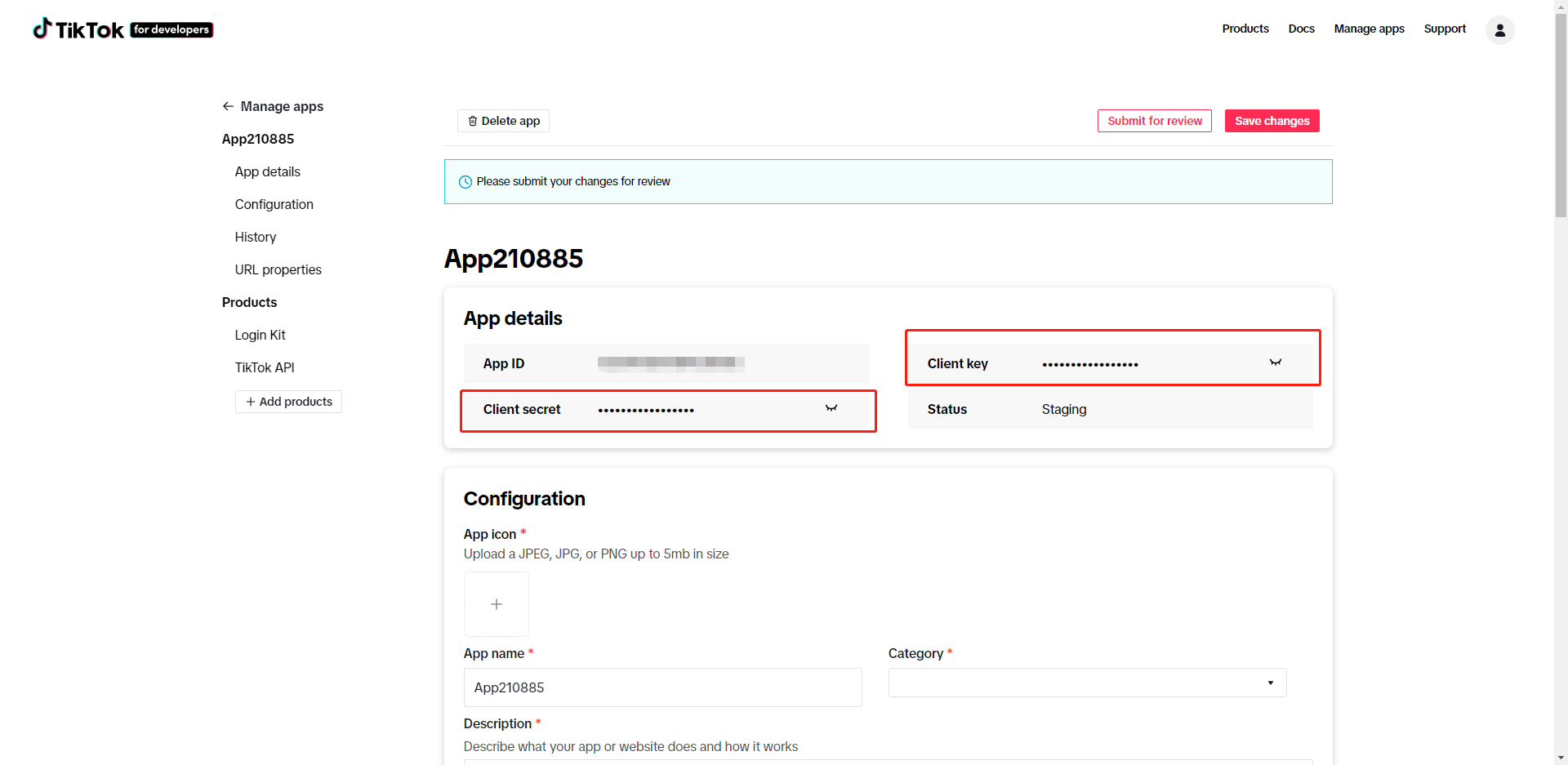Reveal the Client key value
Screen dimensions: 1568x765
click(1275, 362)
